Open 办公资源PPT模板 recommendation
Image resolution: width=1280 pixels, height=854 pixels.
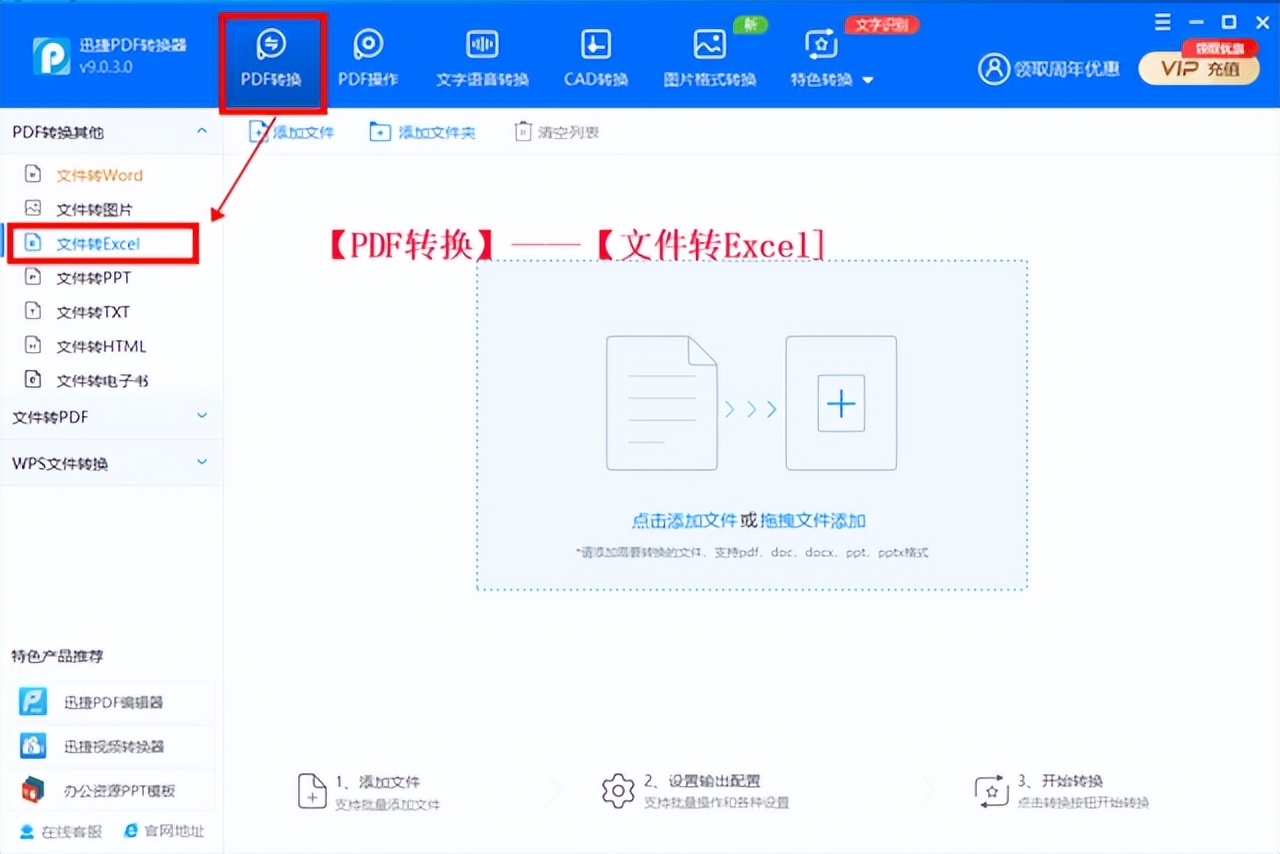click(113, 790)
